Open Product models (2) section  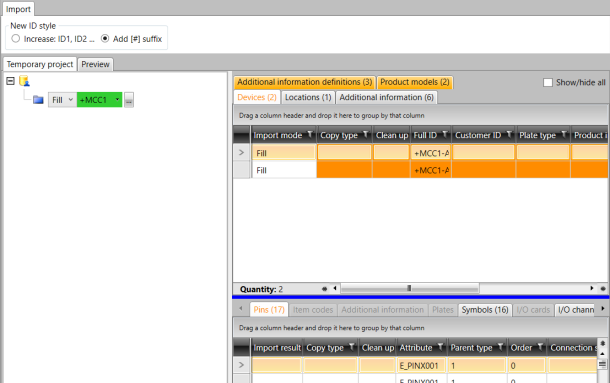[x=415, y=82]
